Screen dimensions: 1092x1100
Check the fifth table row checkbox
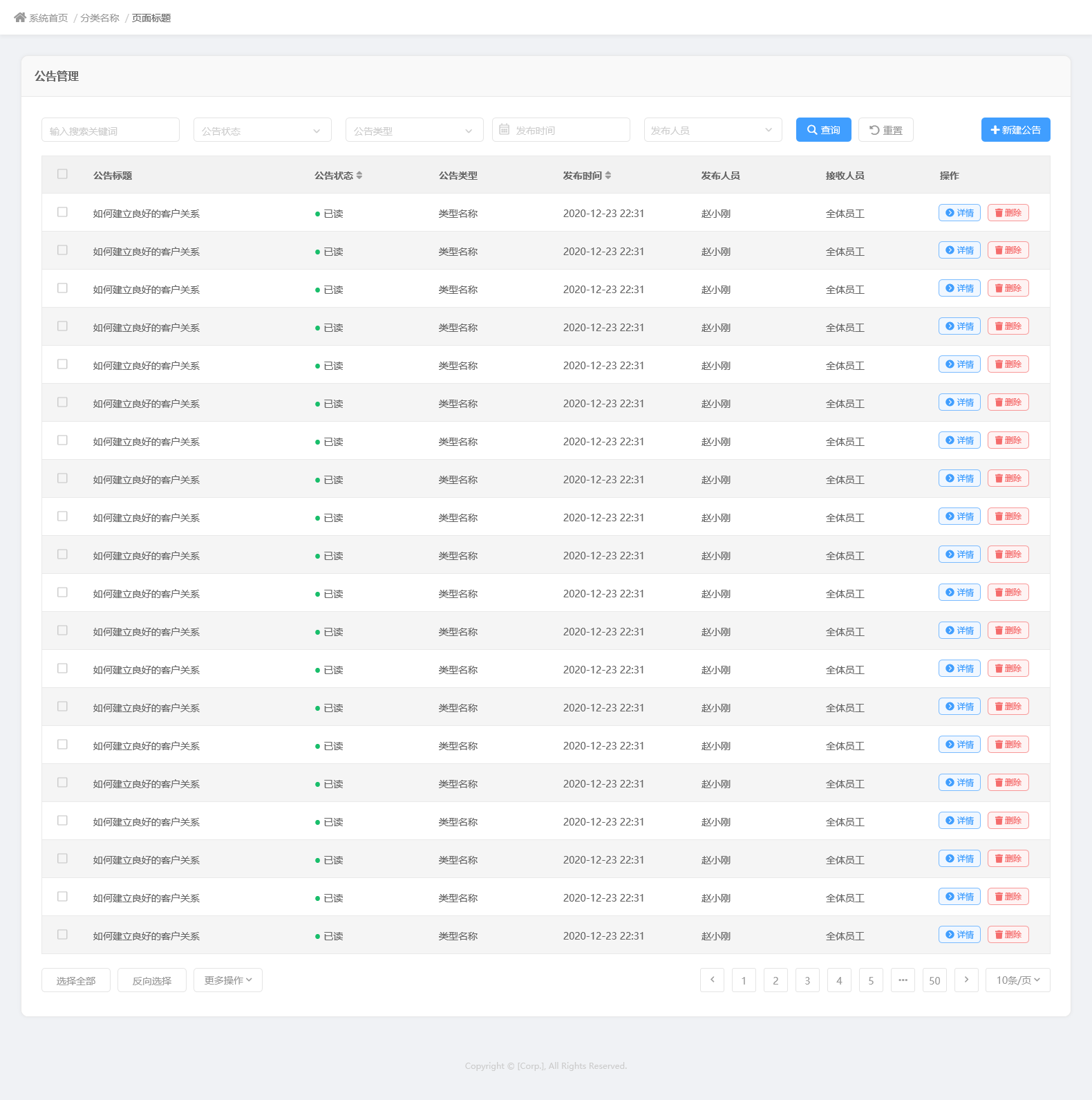click(x=62, y=364)
